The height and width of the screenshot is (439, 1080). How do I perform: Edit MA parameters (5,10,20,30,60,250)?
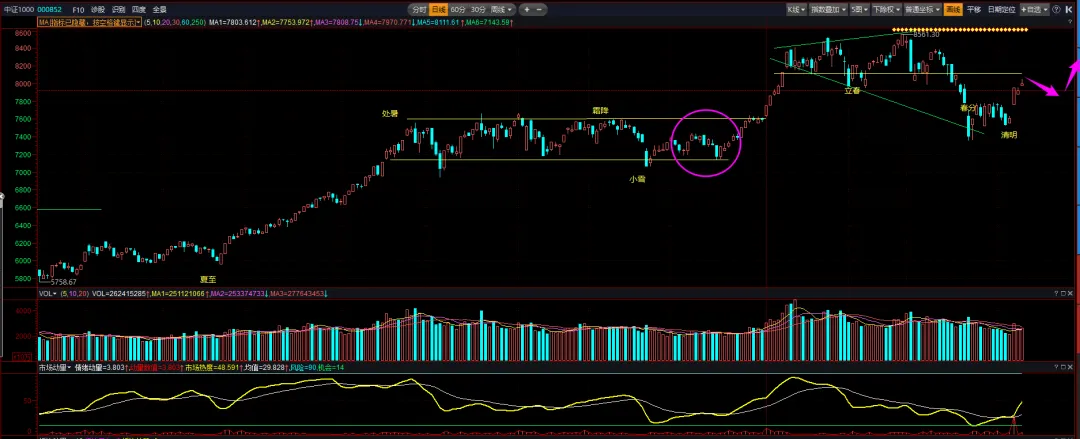coord(174,23)
